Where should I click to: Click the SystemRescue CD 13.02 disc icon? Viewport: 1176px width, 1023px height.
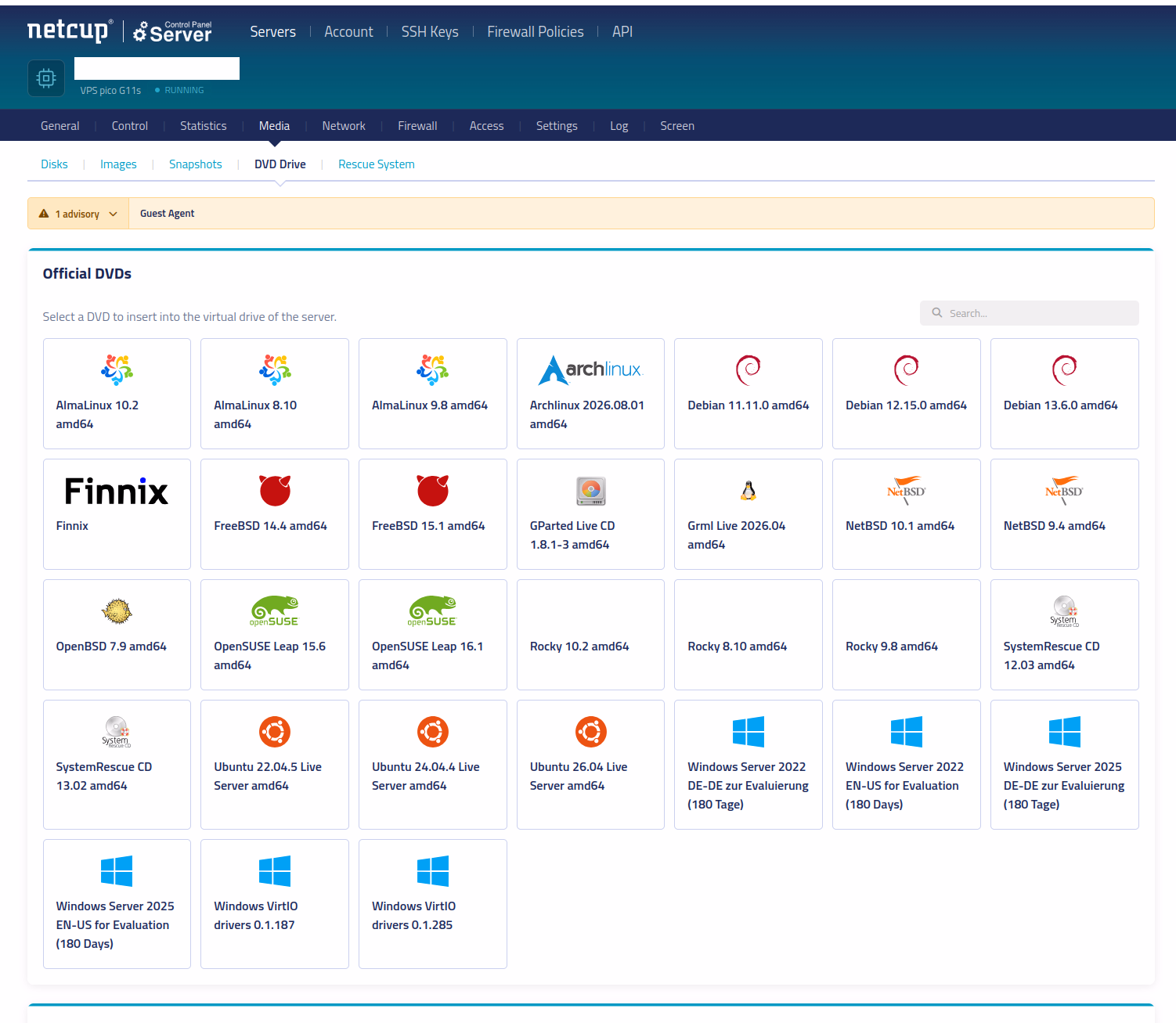pos(117,732)
